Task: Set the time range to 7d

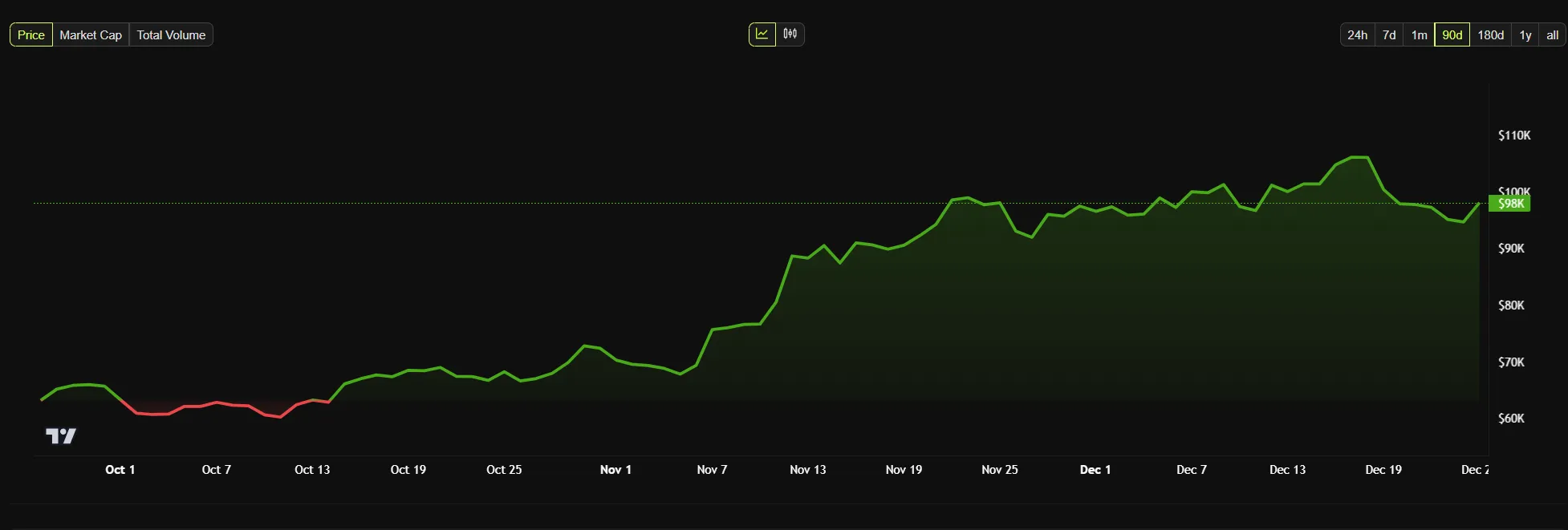Action: click(x=1389, y=35)
